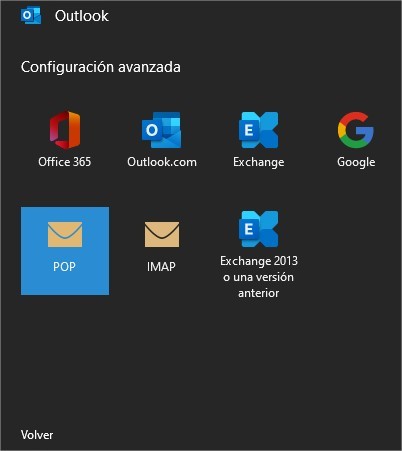The height and width of the screenshot is (451, 402).
Task: Click the 'o una versión anterior' caption
Action: tap(259, 285)
